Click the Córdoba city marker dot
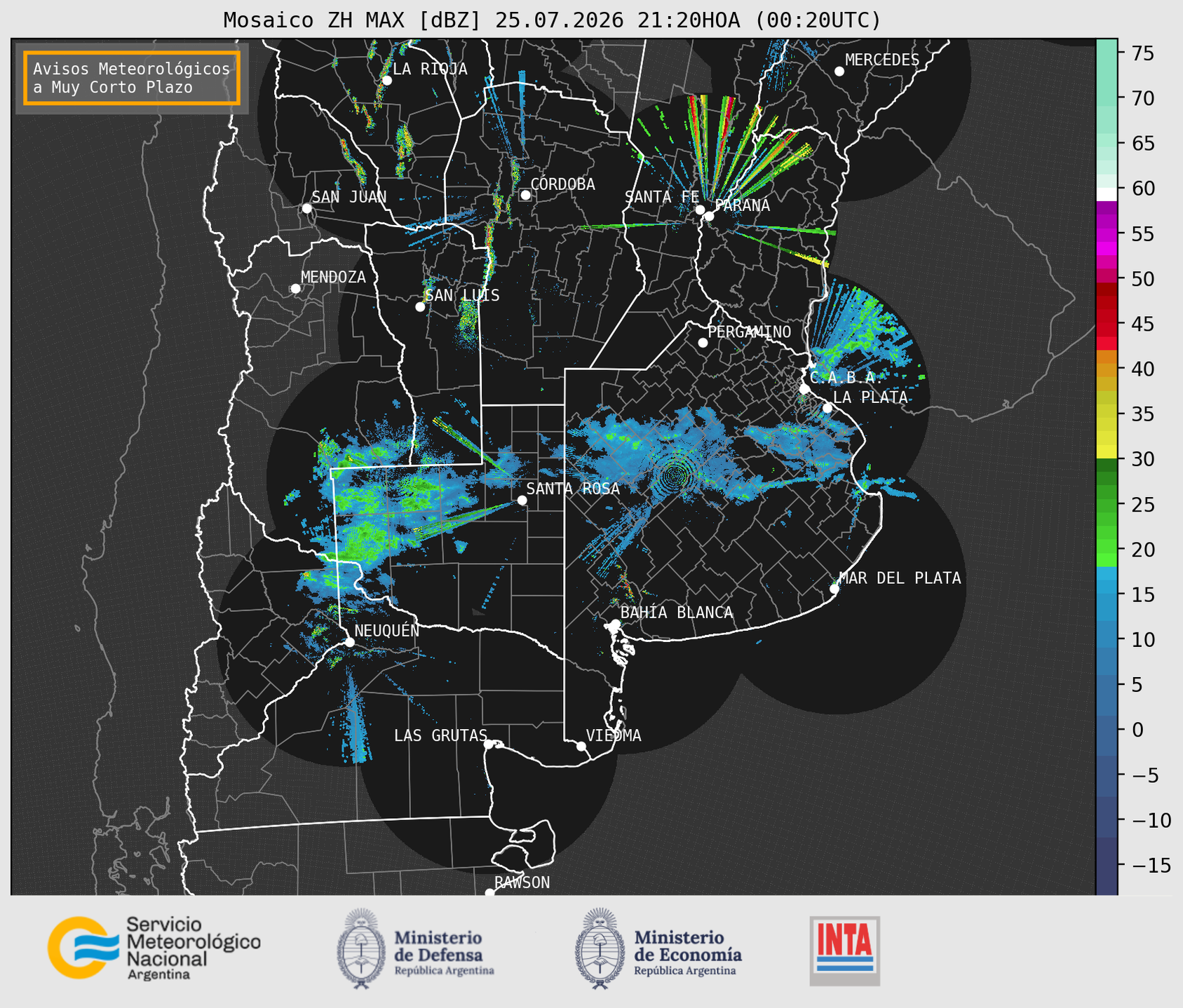 525,195
